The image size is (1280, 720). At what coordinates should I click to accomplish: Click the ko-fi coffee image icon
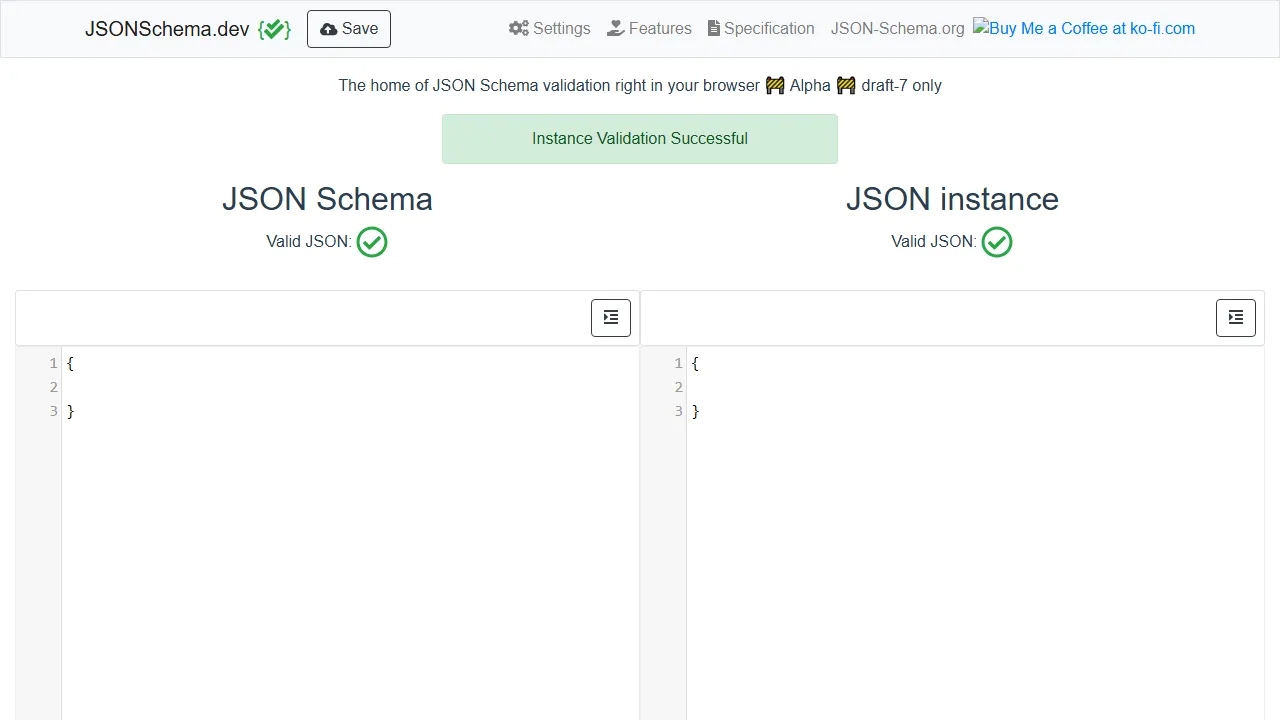click(978, 28)
